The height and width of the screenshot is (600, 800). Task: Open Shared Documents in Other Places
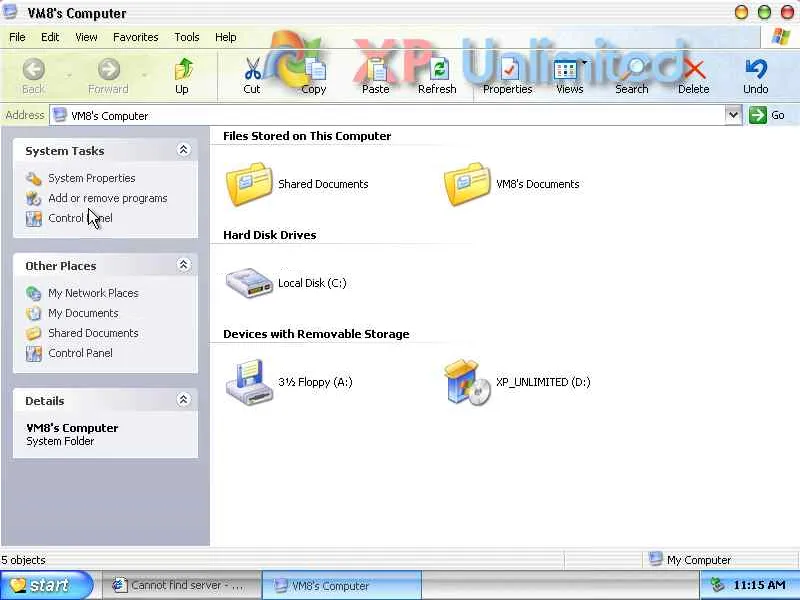(93, 333)
